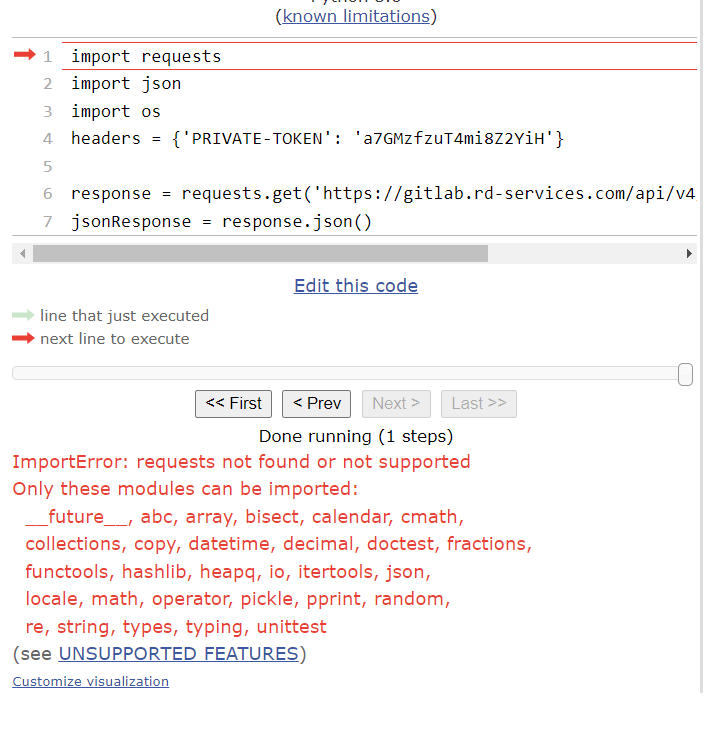Click the execution step slider handle
Screen dimensions: 706x742
point(685,374)
